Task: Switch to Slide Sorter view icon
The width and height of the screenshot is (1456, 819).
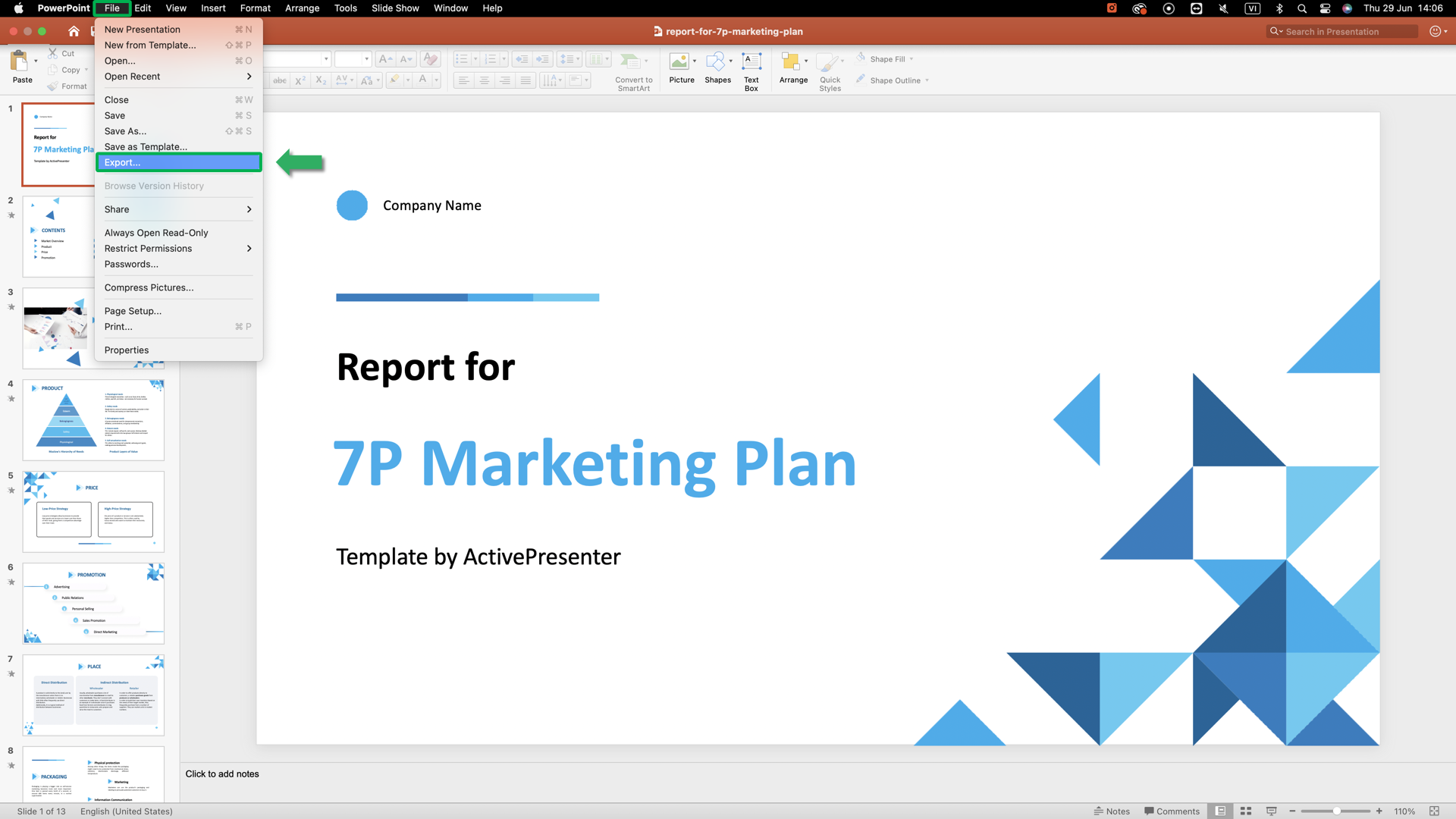Action: click(x=1246, y=811)
